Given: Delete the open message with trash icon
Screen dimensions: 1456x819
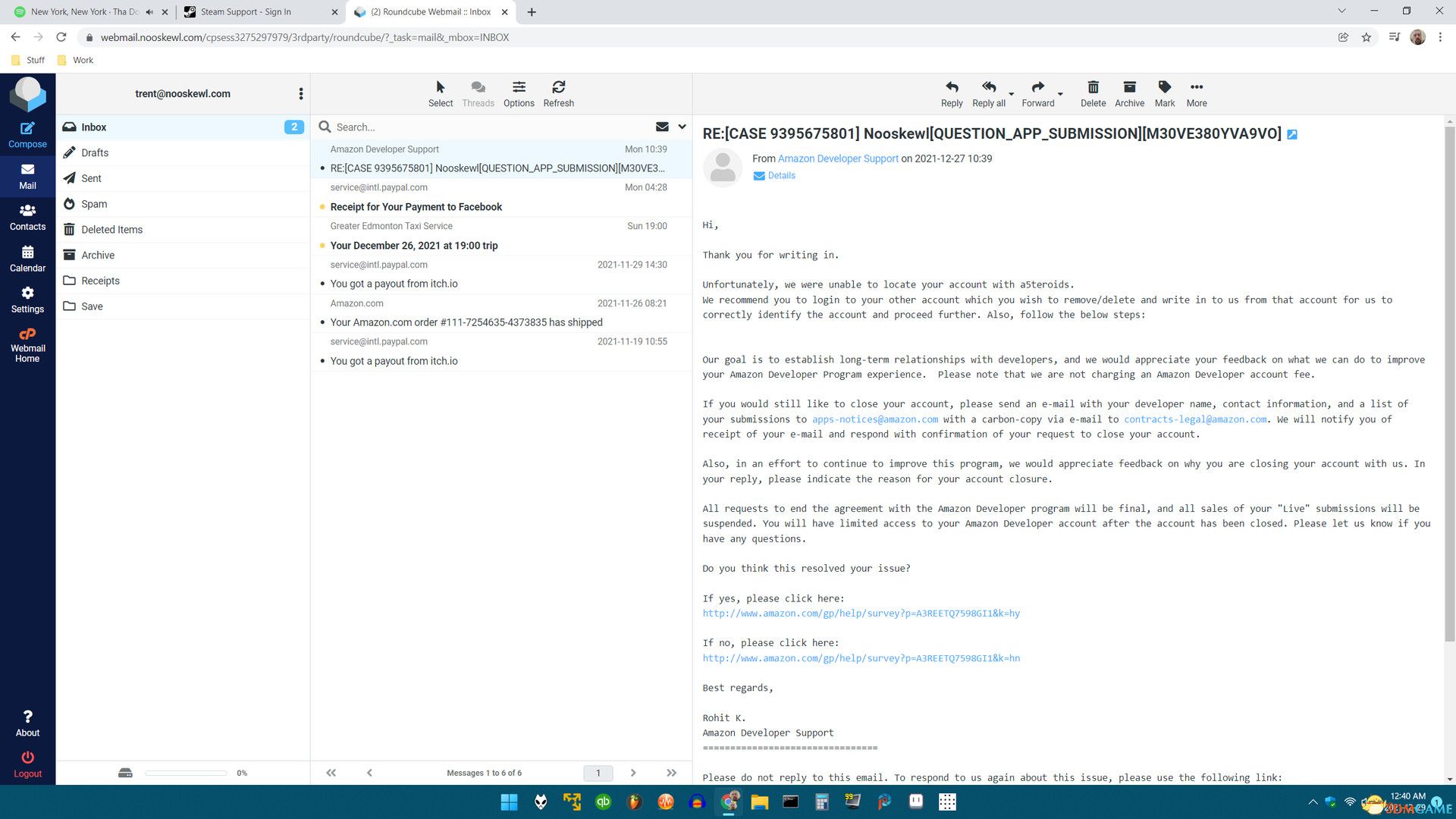Looking at the screenshot, I should [x=1092, y=93].
